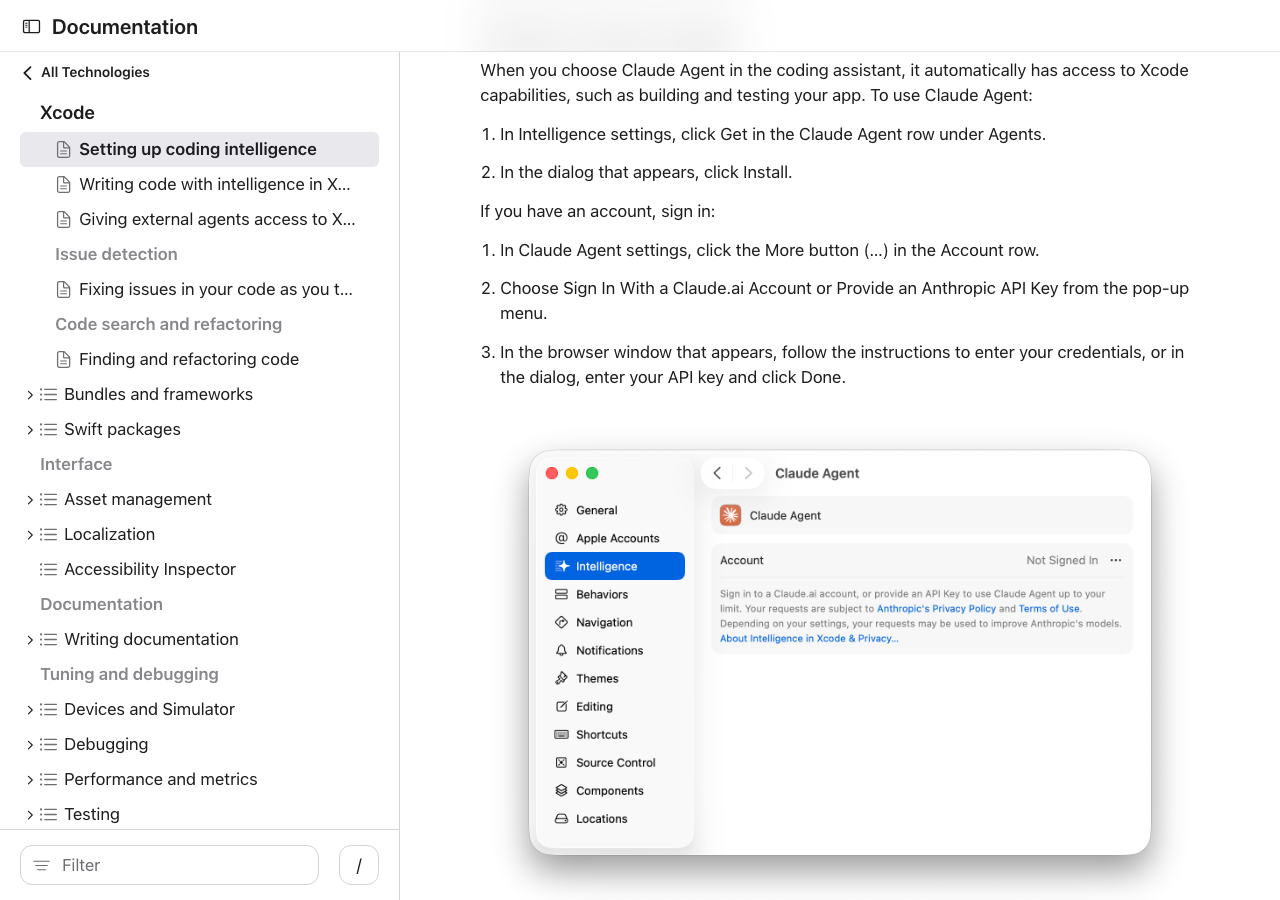Expand the Localization chevron

tap(30, 535)
